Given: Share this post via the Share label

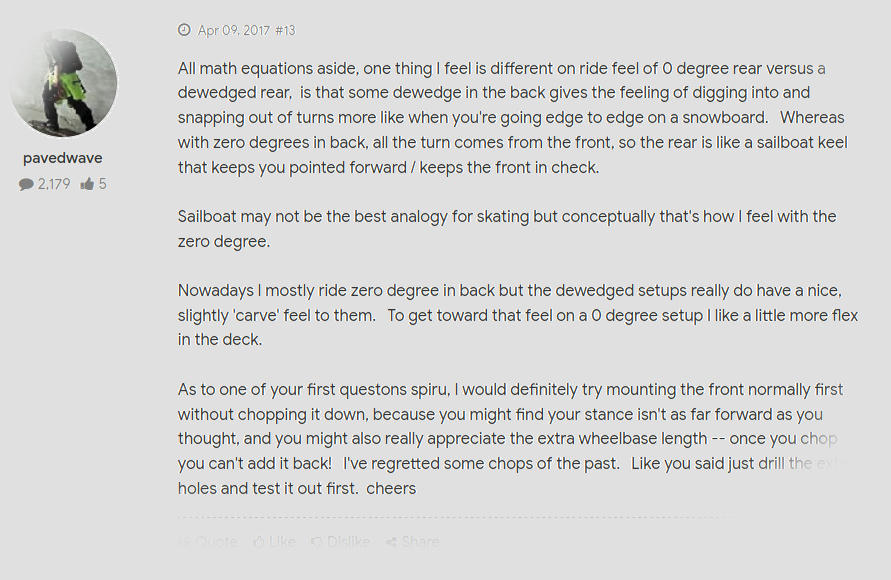Looking at the screenshot, I should coord(420,541).
